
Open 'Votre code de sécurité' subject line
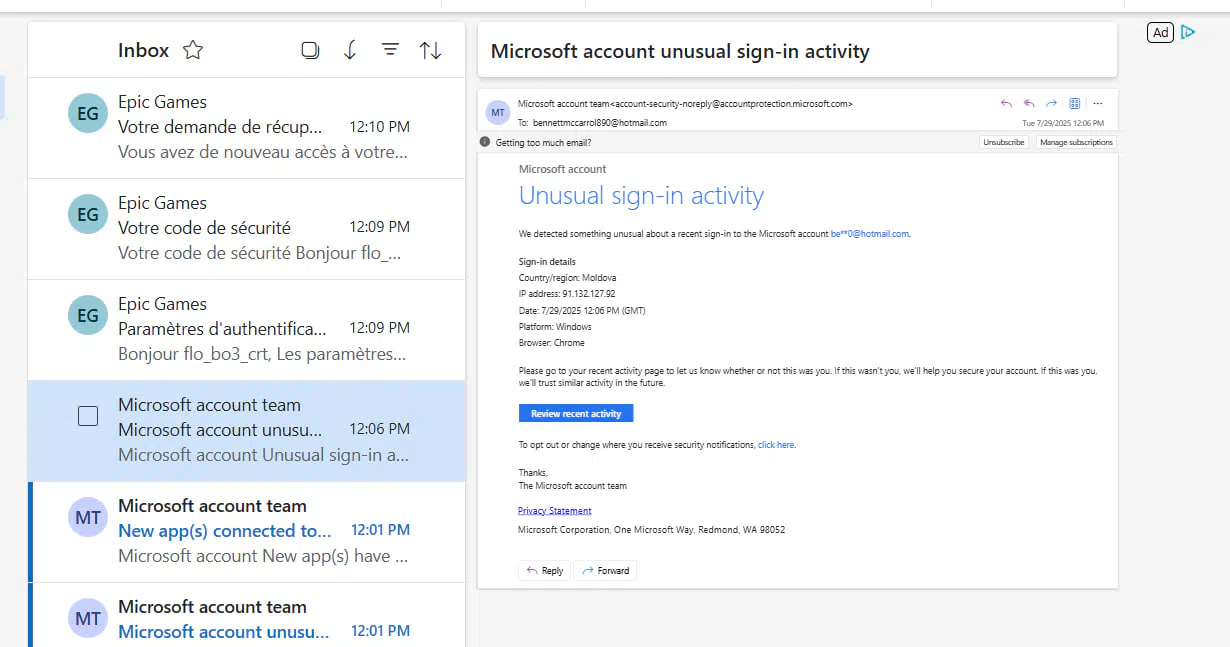pyautogui.click(x=204, y=228)
